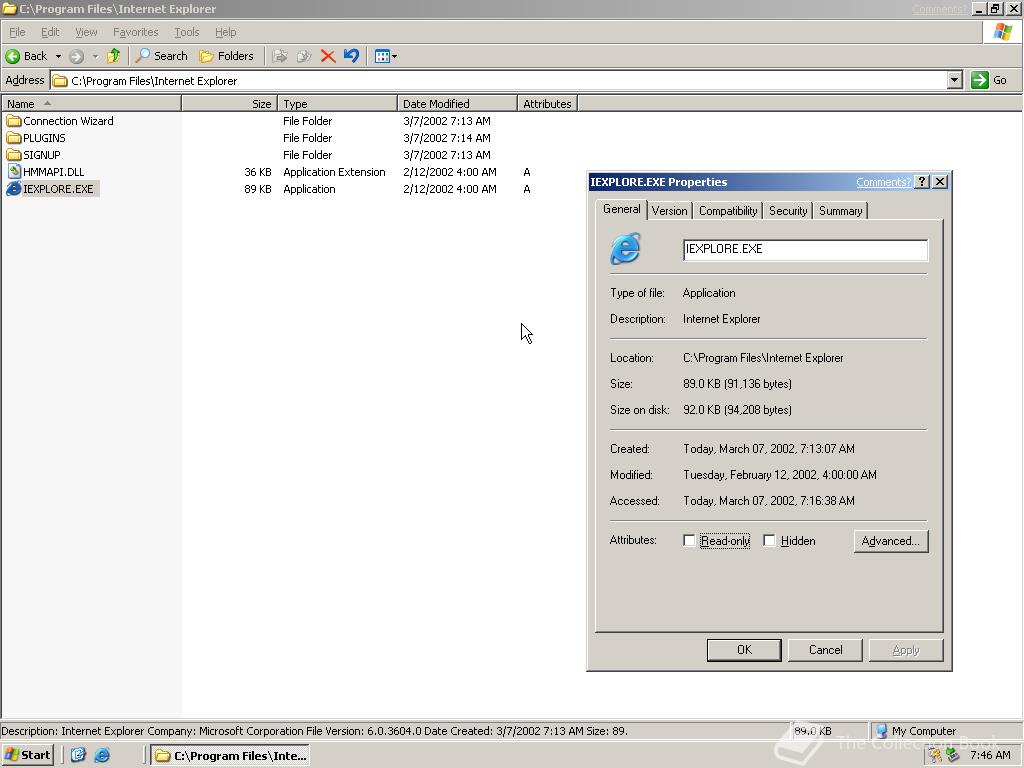
Task: Confirm with the OK button
Action: point(744,650)
